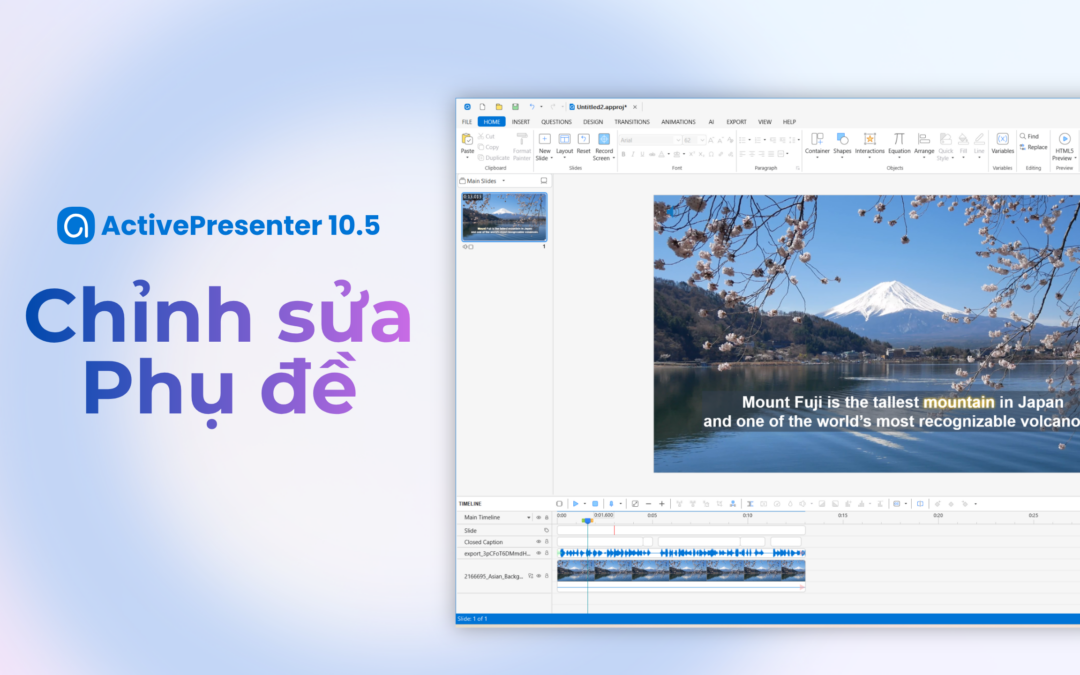Image resolution: width=1080 pixels, height=675 pixels.
Task: Click the Layout button
Action: click(x=564, y=143)
